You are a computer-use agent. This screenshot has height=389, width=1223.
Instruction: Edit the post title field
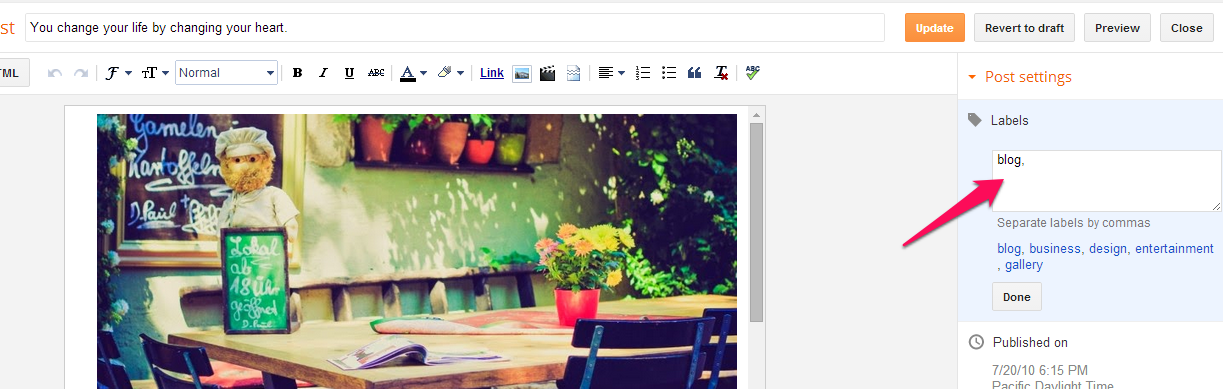(x=455, y=28)
